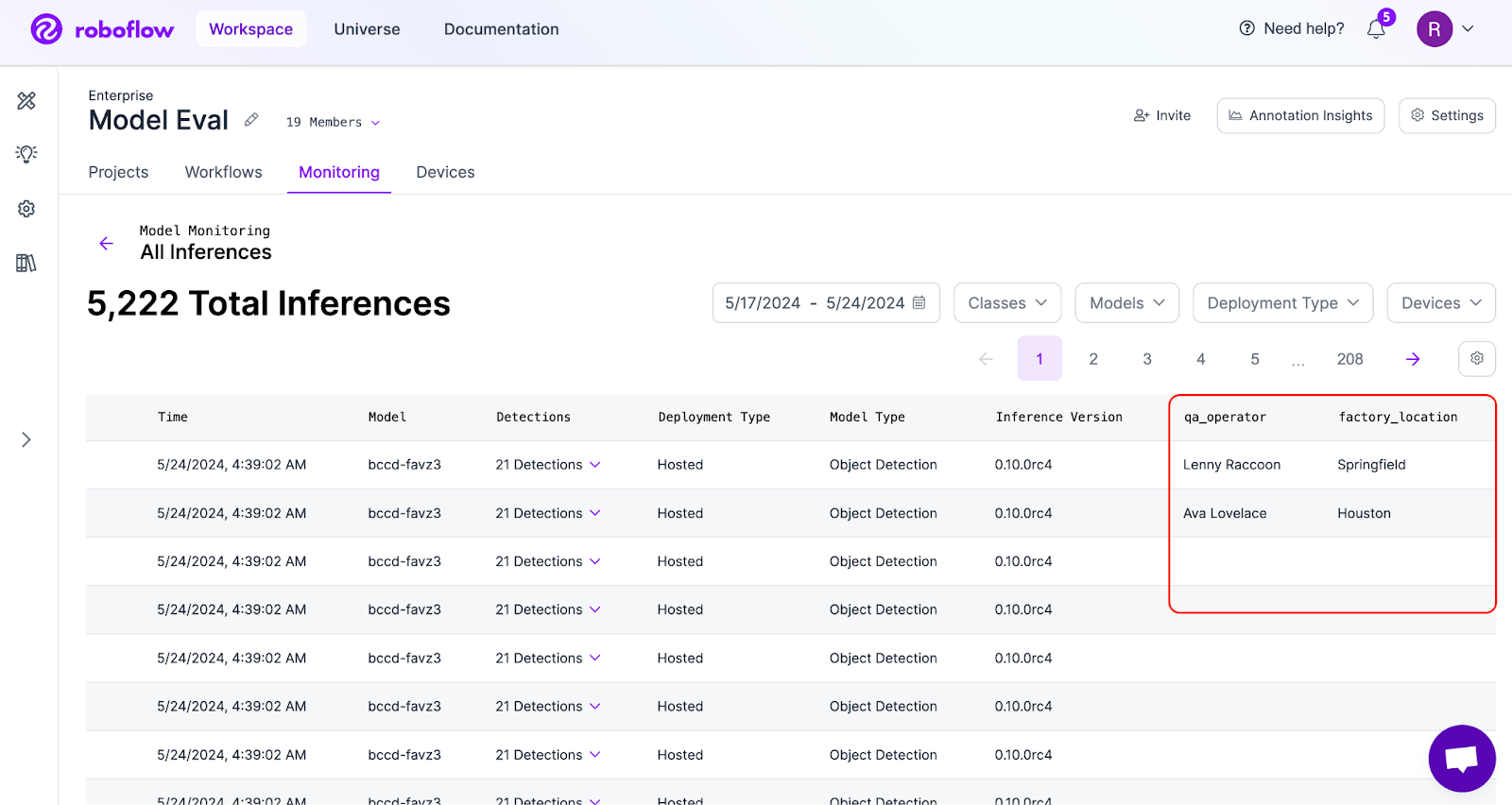Open the notifications bell
Image resolution: width=1512 pixels, height=805 pixels.
[1376, 29]
